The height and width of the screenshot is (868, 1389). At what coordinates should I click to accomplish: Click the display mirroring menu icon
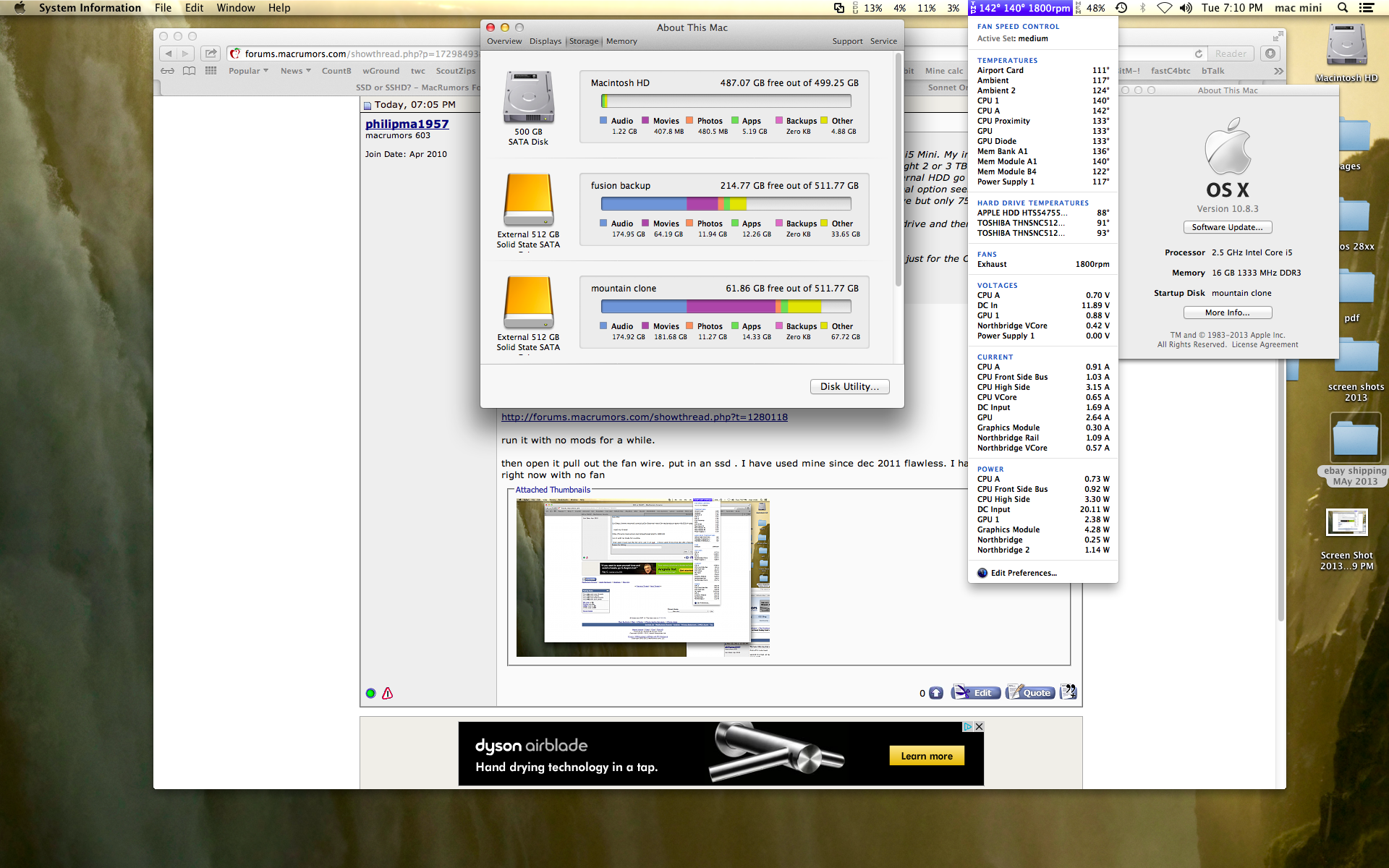839,8
